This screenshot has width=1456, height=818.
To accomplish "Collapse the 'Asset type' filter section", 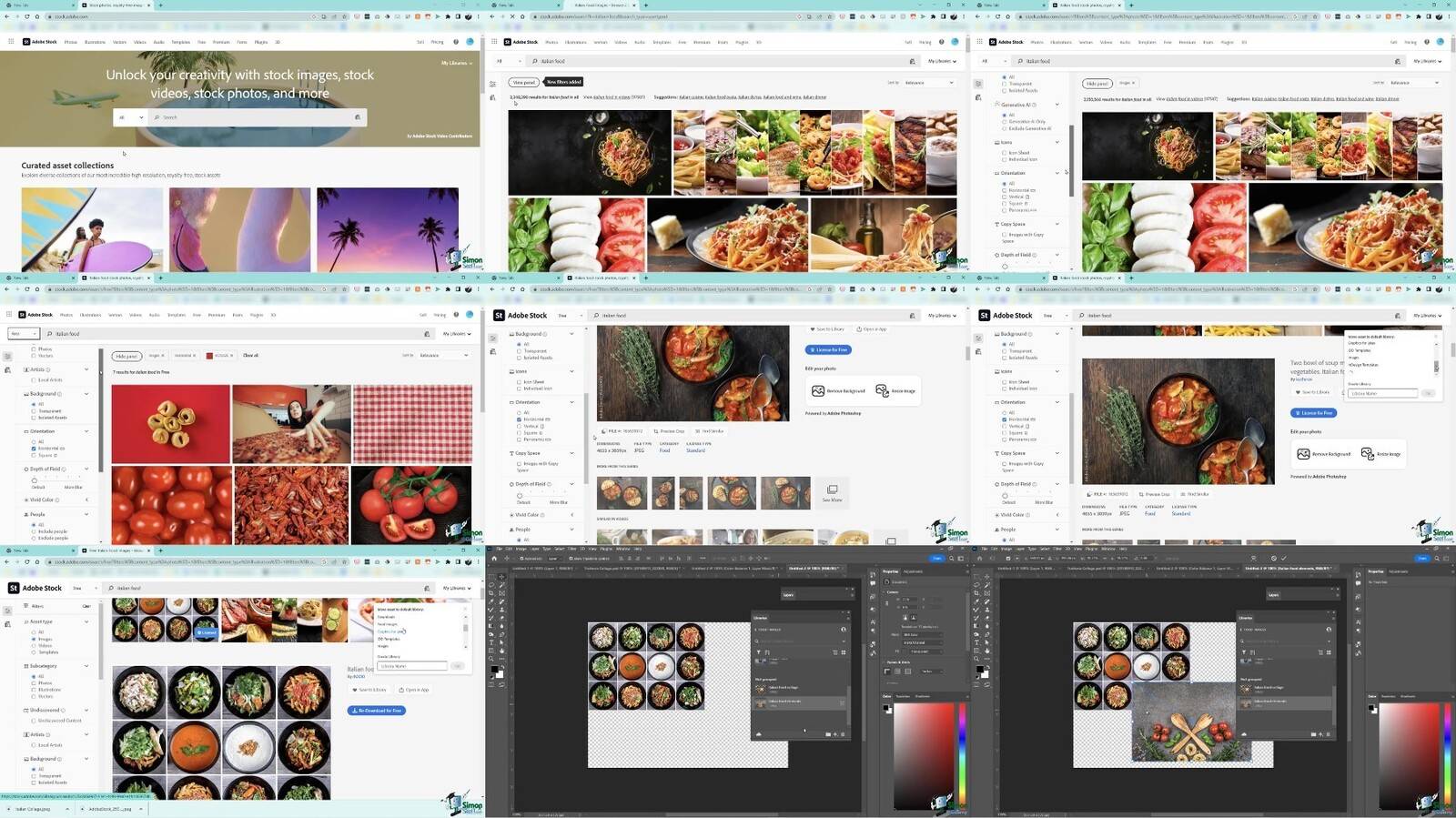I will pos(86,621).
